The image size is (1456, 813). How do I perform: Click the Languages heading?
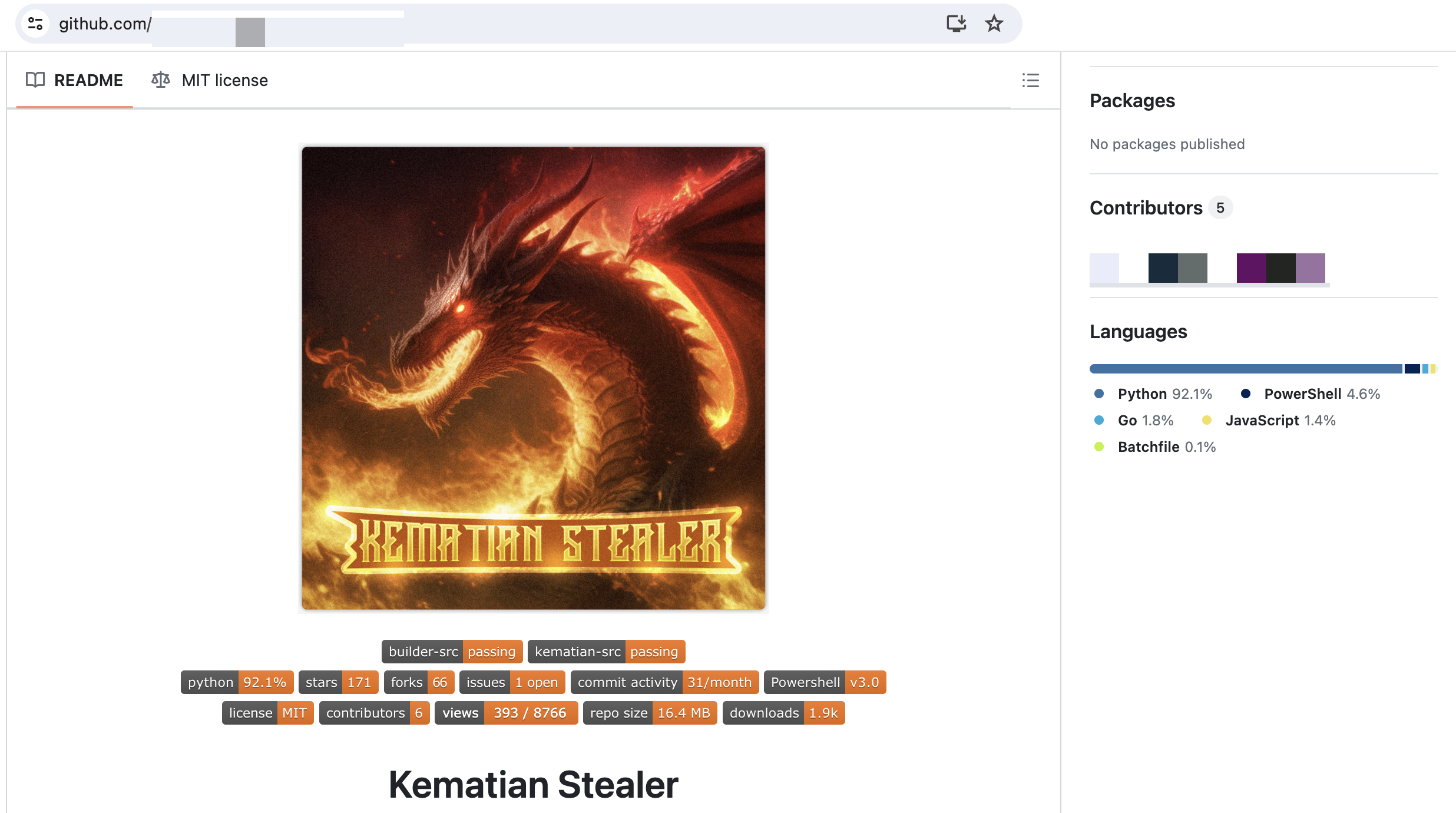point(1138,332)
